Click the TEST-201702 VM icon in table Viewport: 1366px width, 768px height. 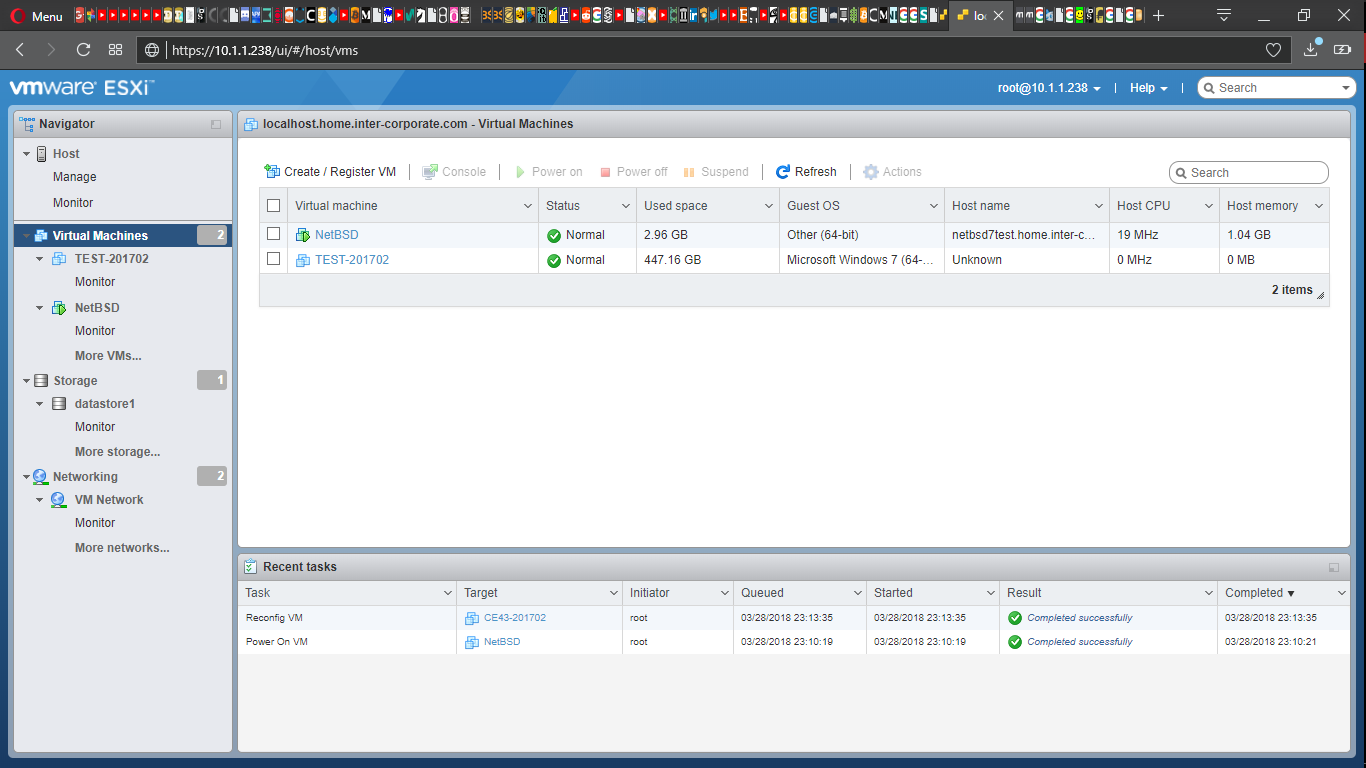(x=303, y=260)
